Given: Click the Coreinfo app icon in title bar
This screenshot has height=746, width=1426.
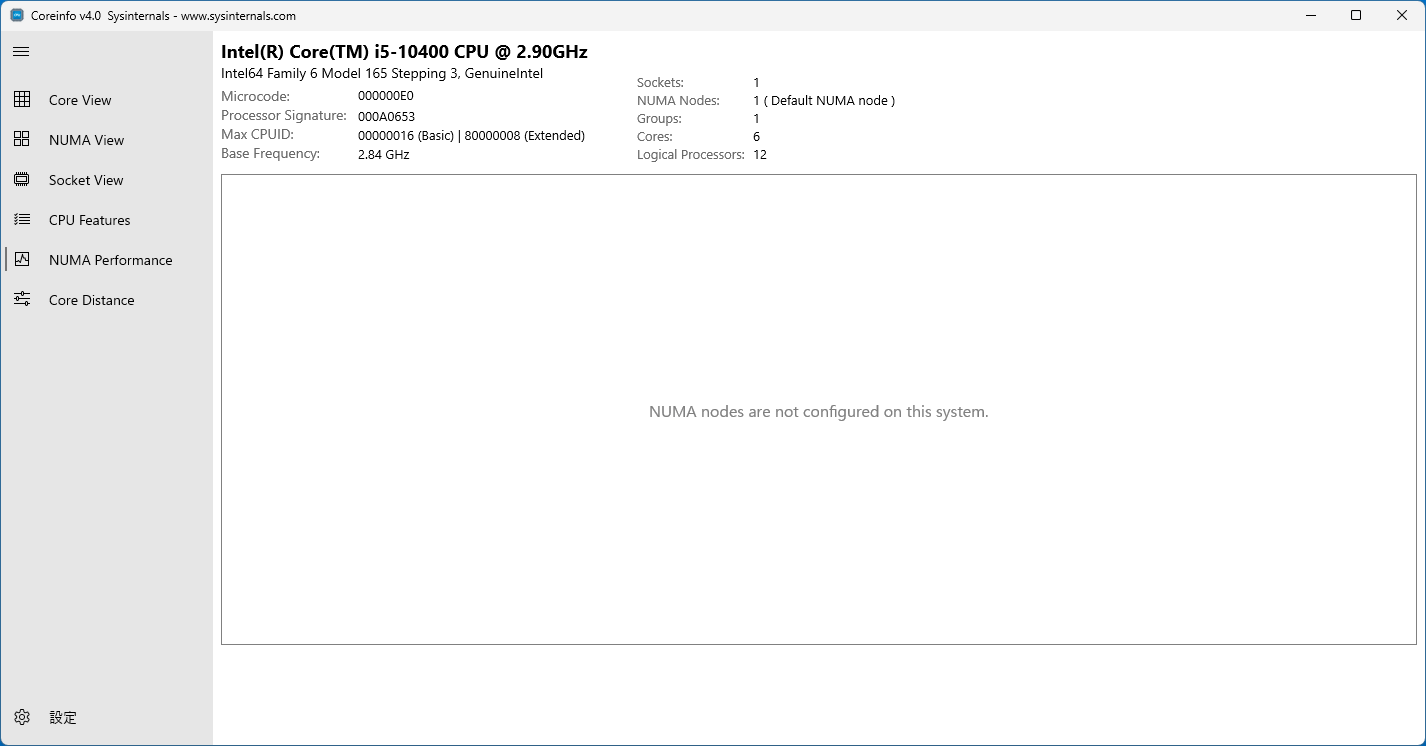Looking at the screenshot, I should pos(17,16).
